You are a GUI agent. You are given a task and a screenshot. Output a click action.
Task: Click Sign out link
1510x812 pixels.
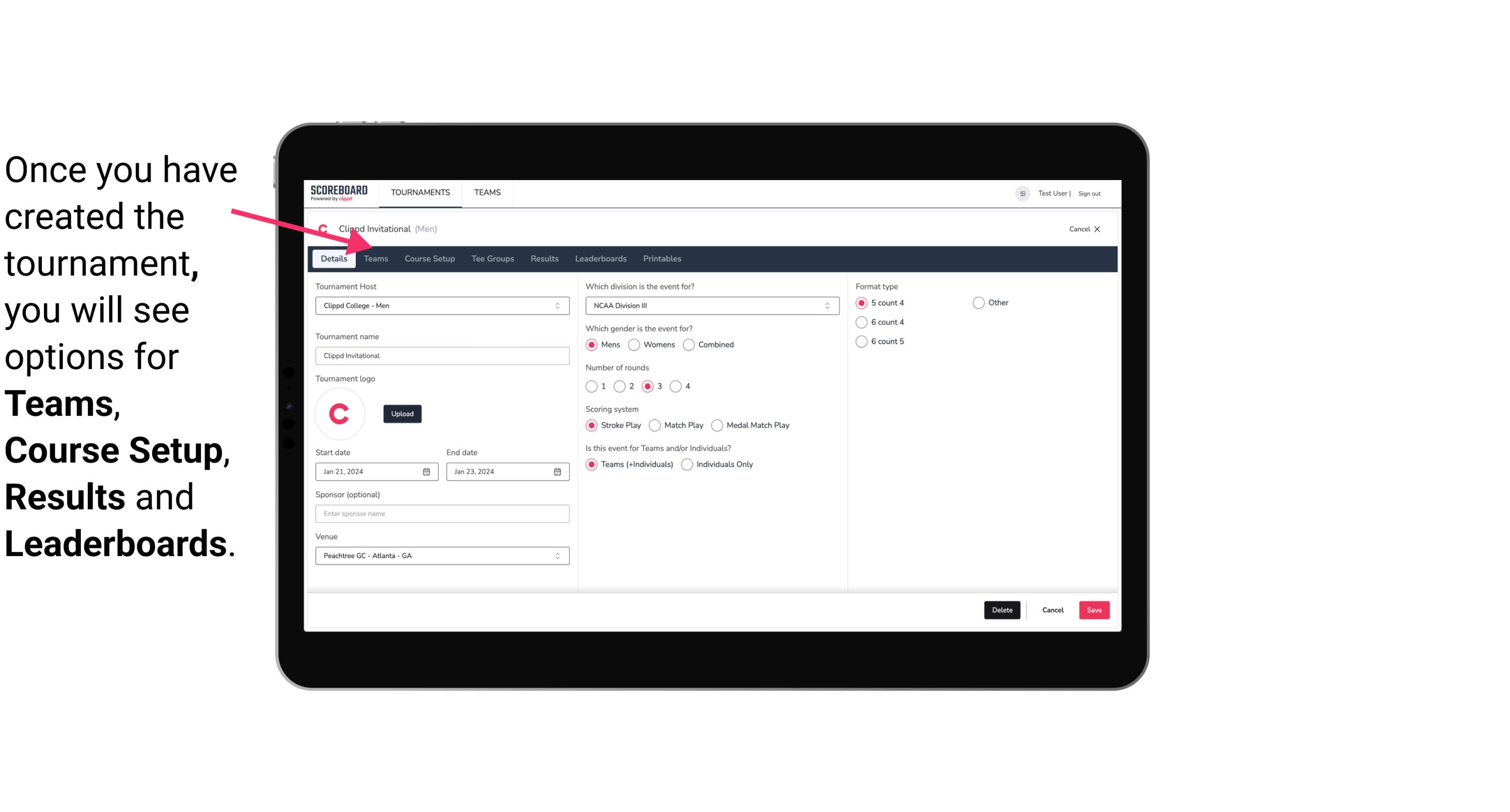pyautogui.click(x=1089, y=193)
